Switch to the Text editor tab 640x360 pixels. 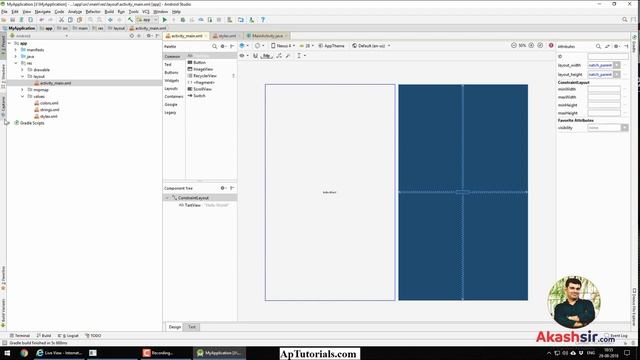pyautogui.click(x=192, y=327)
